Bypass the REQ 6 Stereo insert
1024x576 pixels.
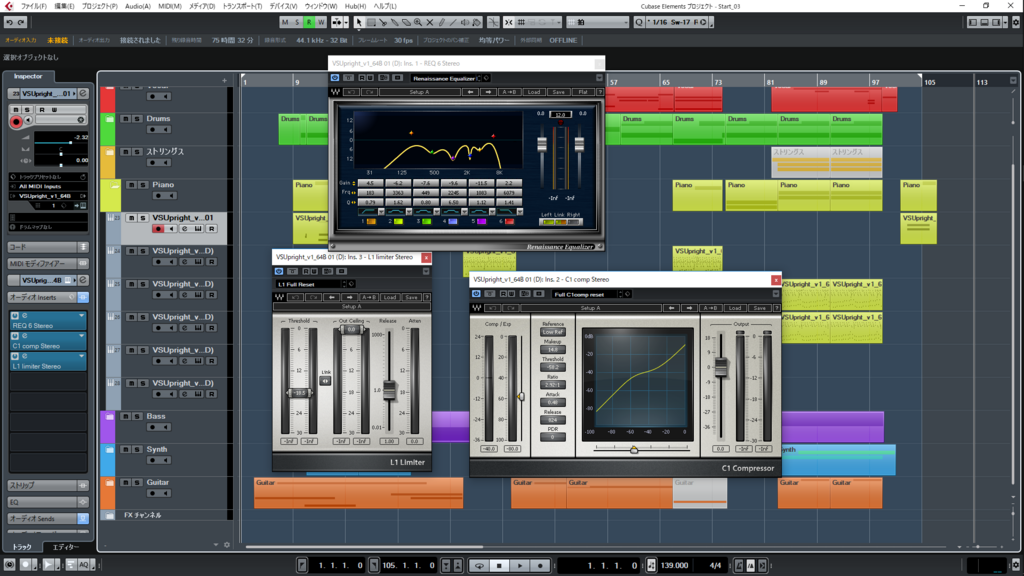14,316
